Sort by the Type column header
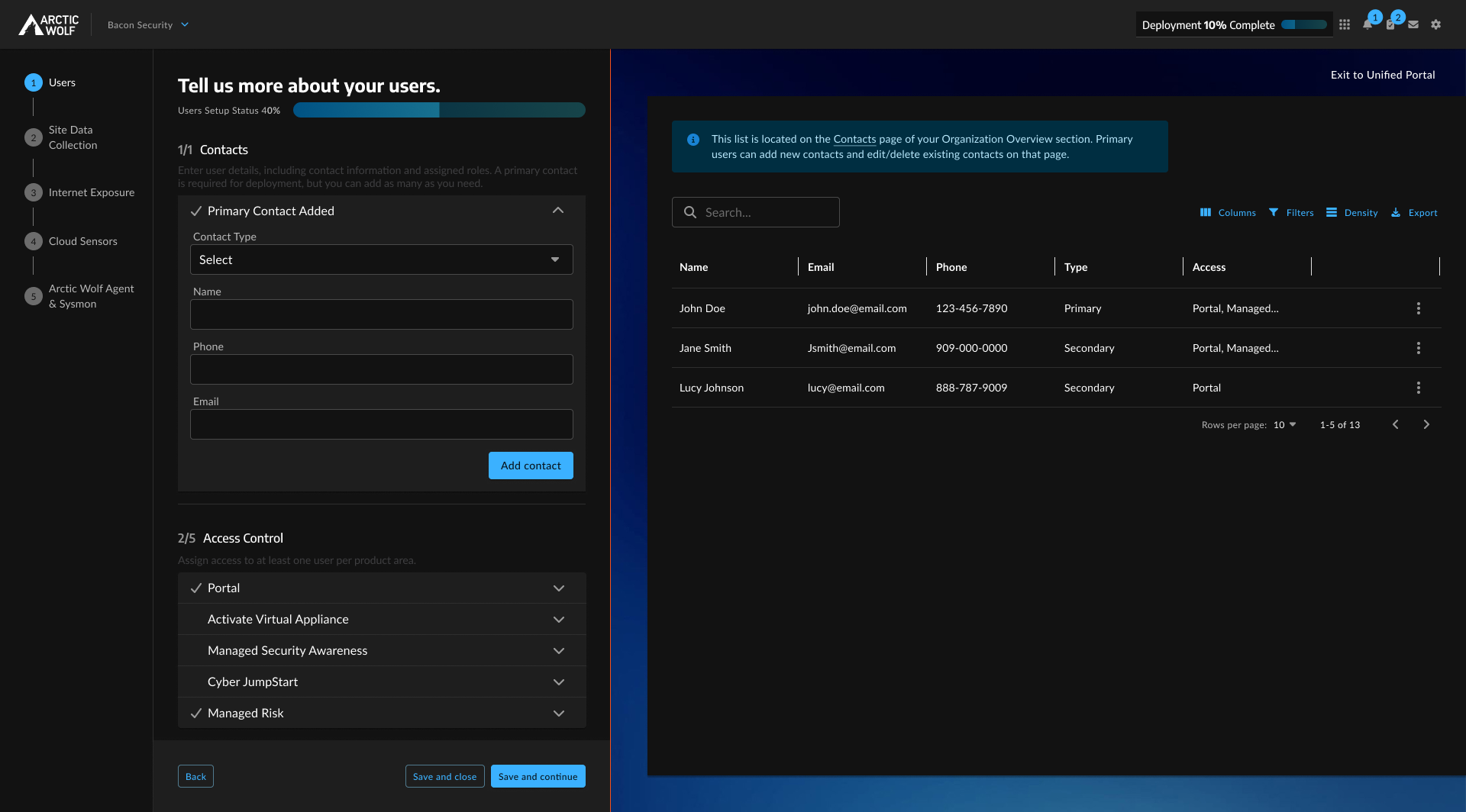This screenshot has height=812, width=1466. coord(1076,267)
